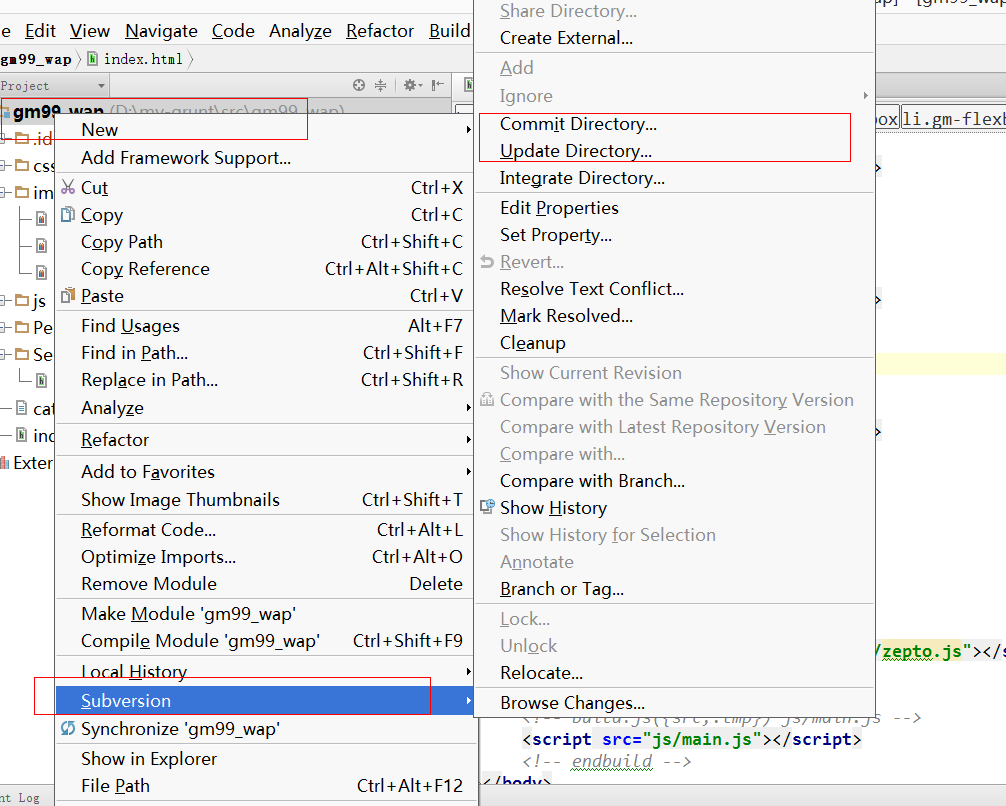
Task: Expand the css folder node
Action: pyautogui.click(x=4, y=166)
